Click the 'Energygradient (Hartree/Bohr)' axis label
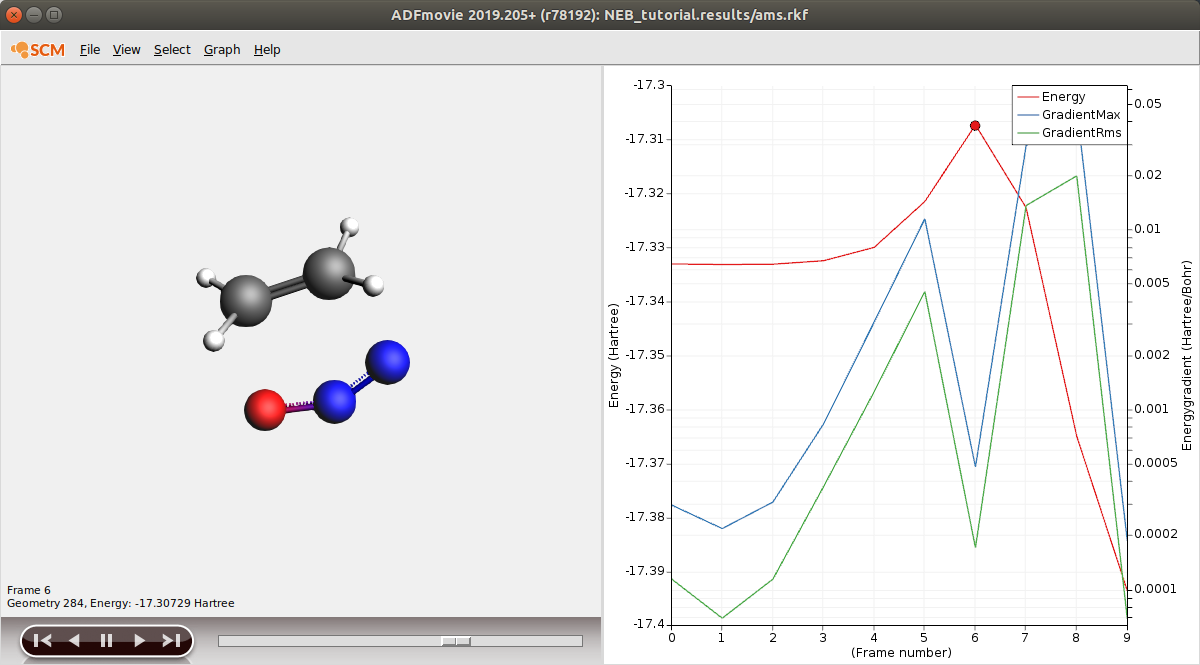The image size is (1200, 665). 1188,355
